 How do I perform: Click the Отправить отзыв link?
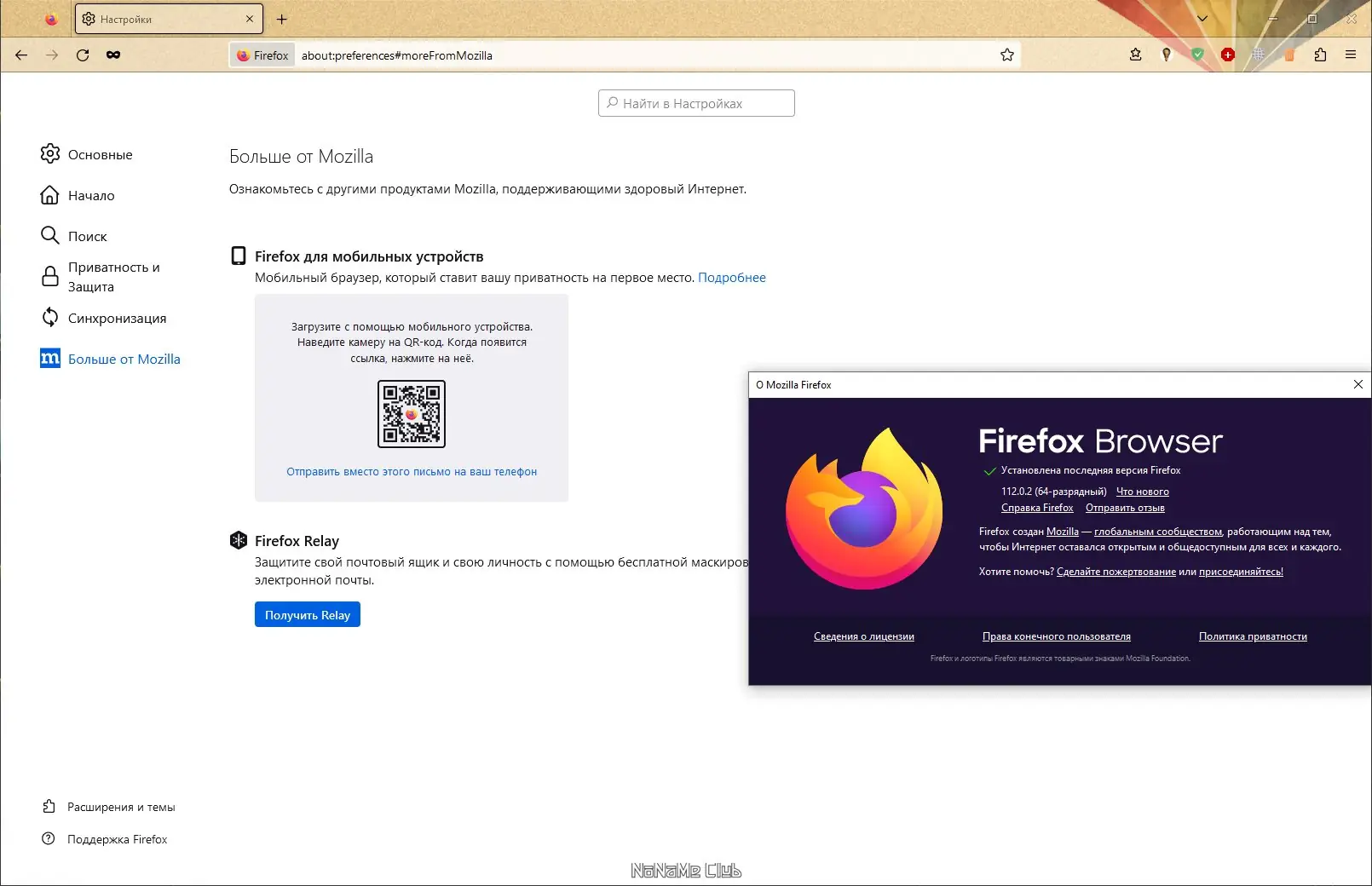1125,508
